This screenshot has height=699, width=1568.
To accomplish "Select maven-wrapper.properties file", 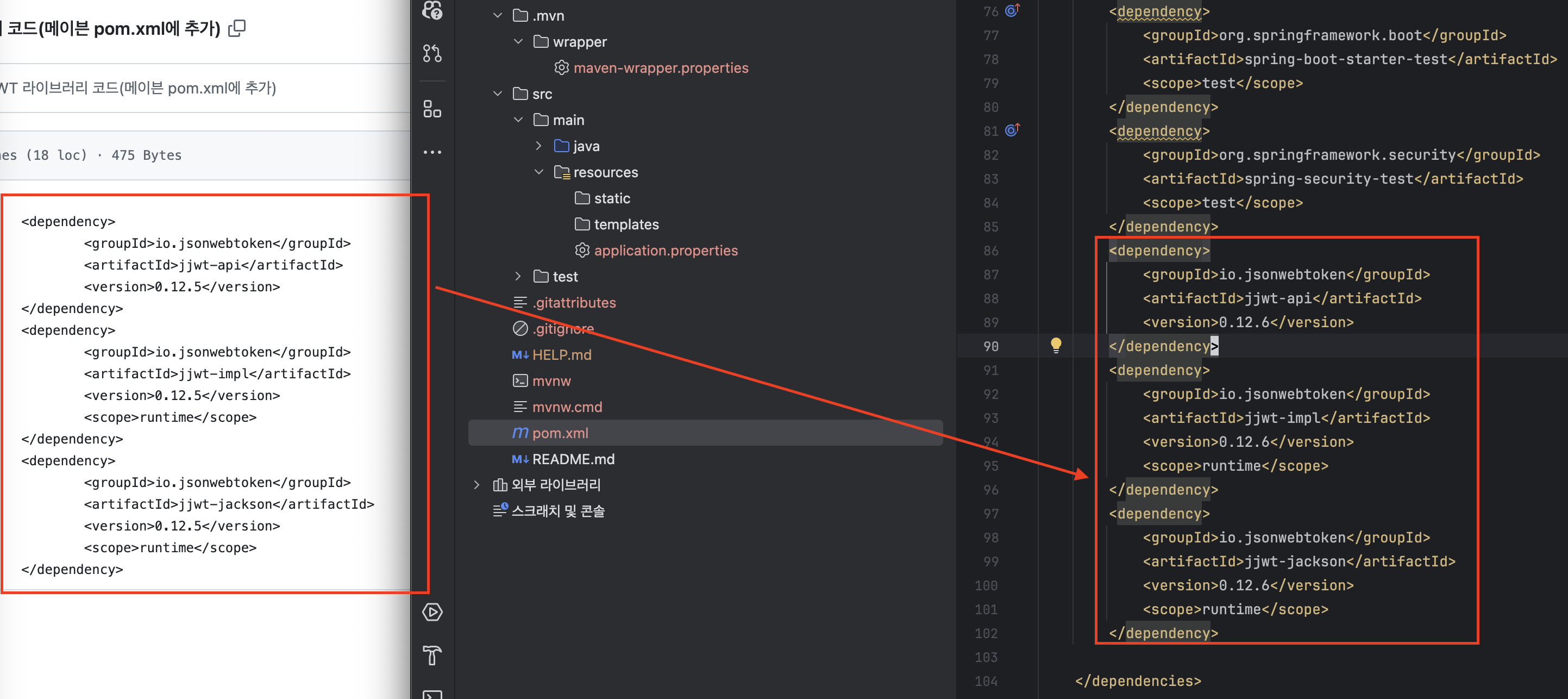I will pyautogui.click(x=661, y=67).
